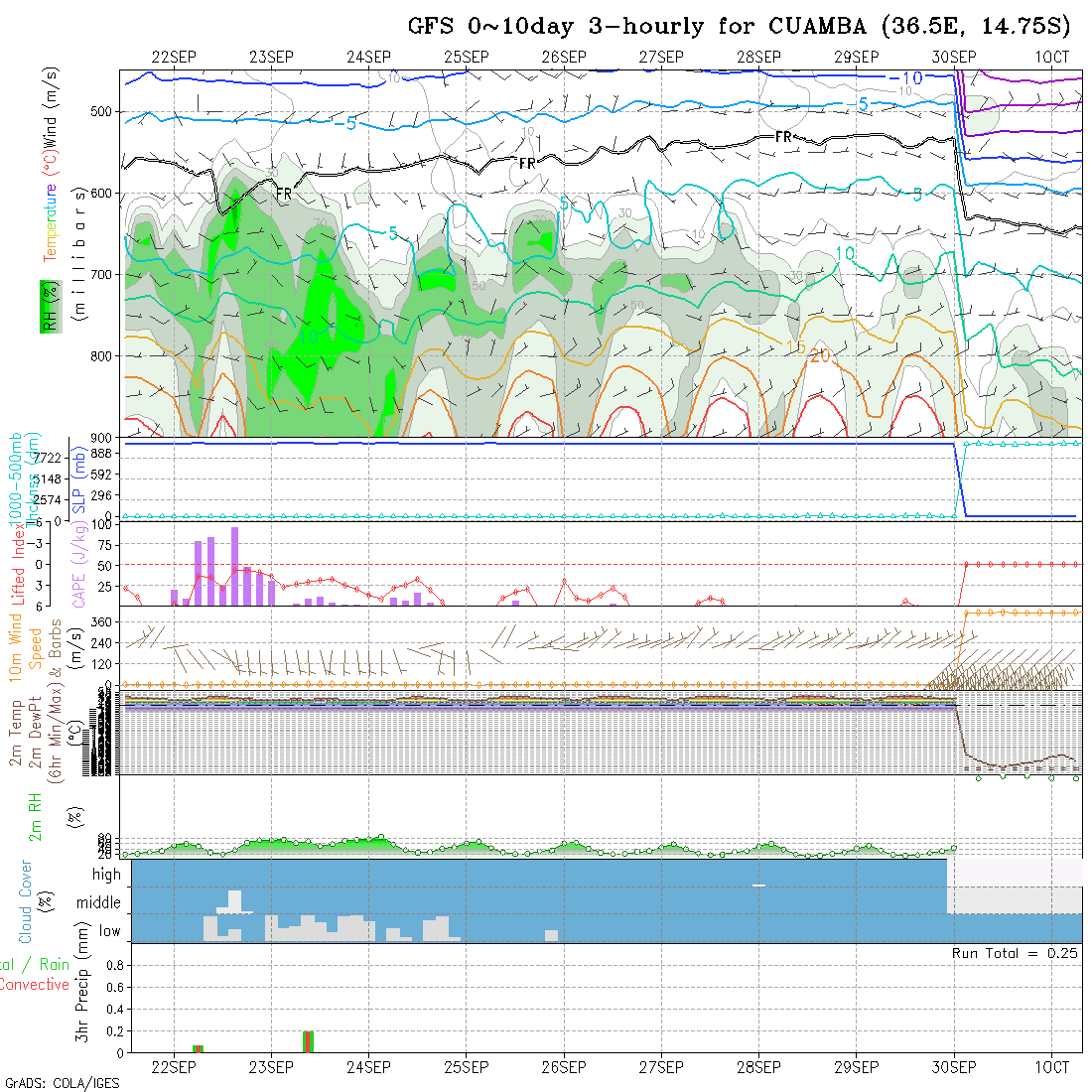
Task: Click the GFS CUAMBA chart title
Action: [x=740, y=26]
